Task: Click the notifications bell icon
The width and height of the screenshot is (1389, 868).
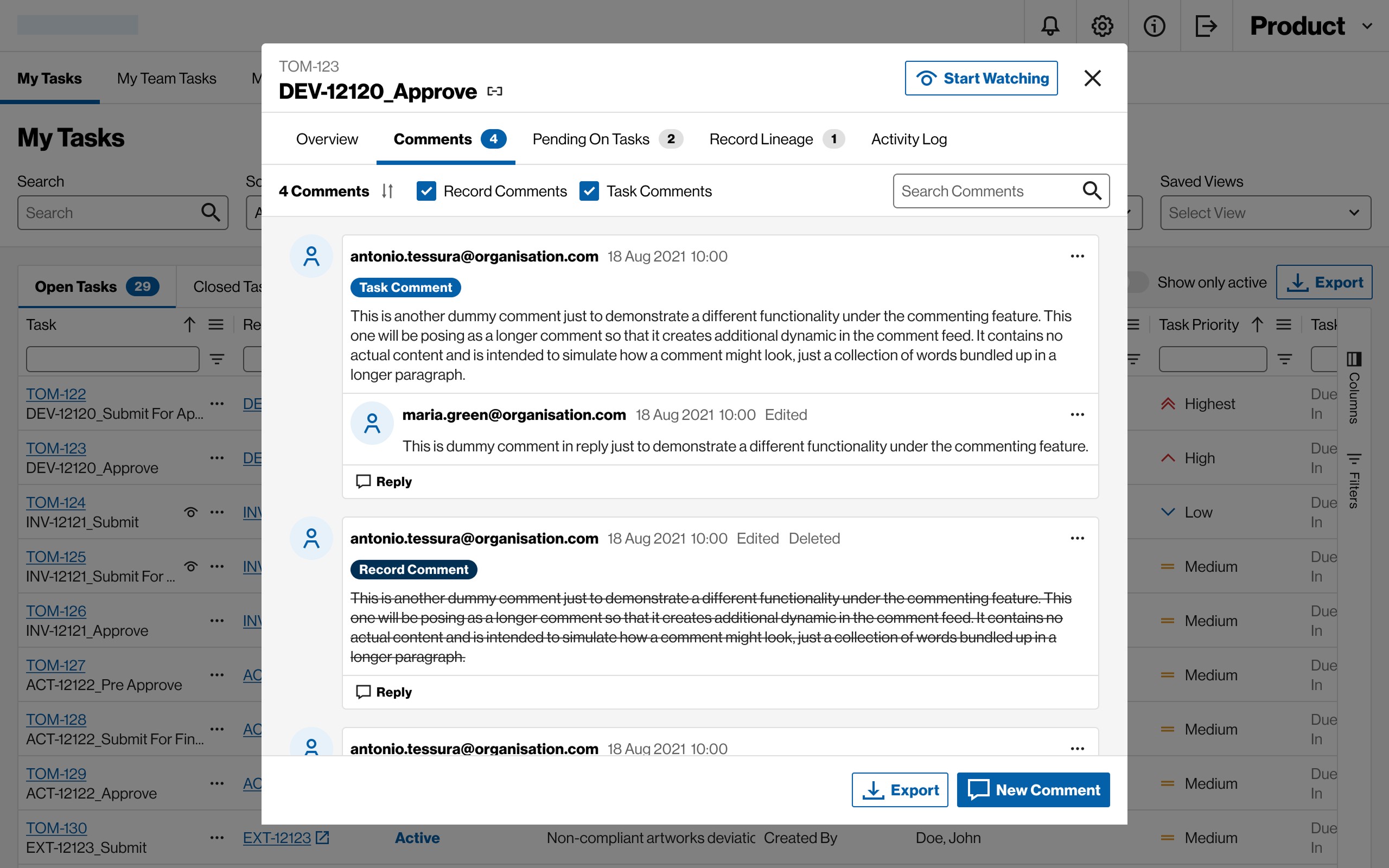Action: tap(1050, 26)
